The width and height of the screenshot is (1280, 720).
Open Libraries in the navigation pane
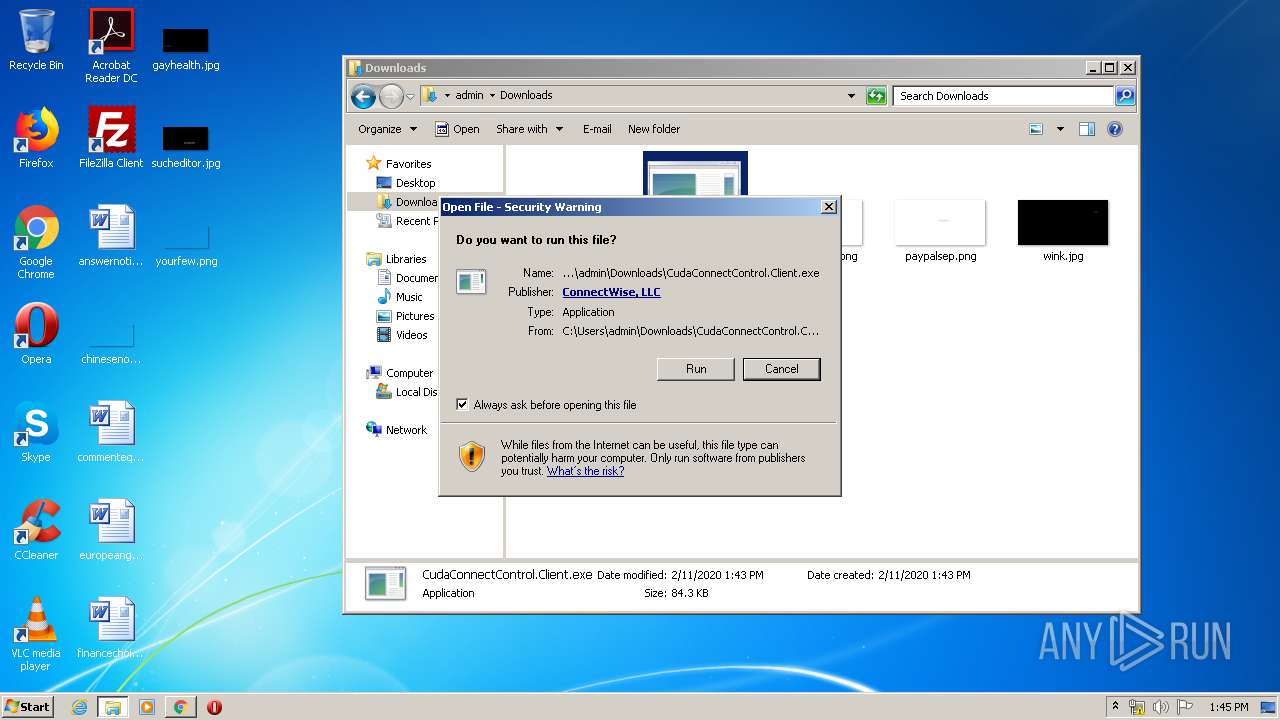coord(397,259)
